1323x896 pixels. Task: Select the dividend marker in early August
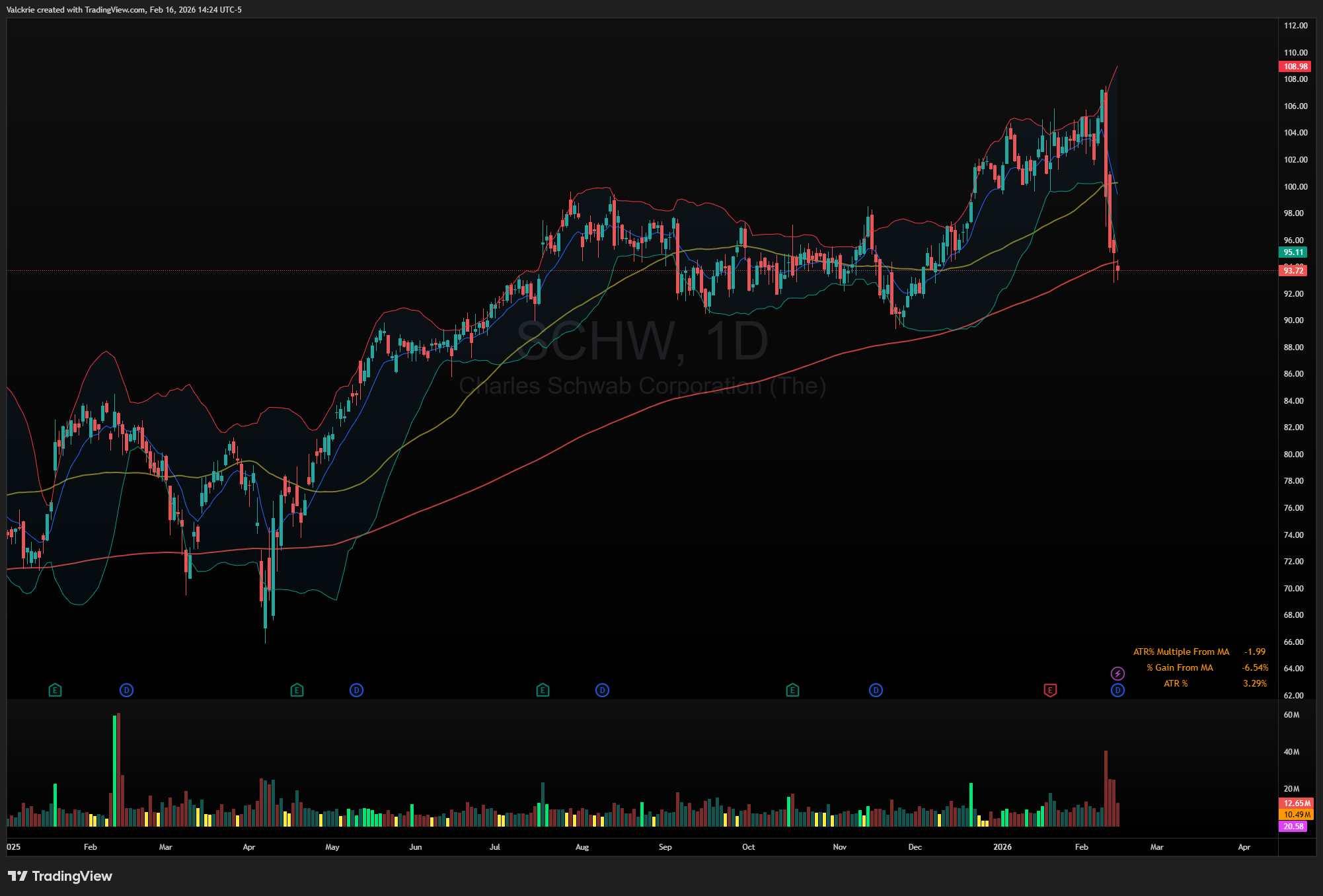coord(602,691)
